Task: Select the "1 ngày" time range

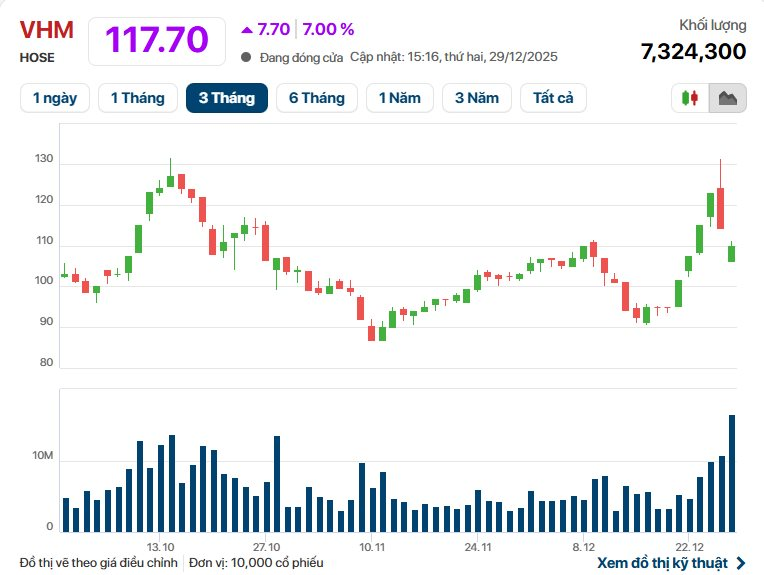Action: point(55,98)
